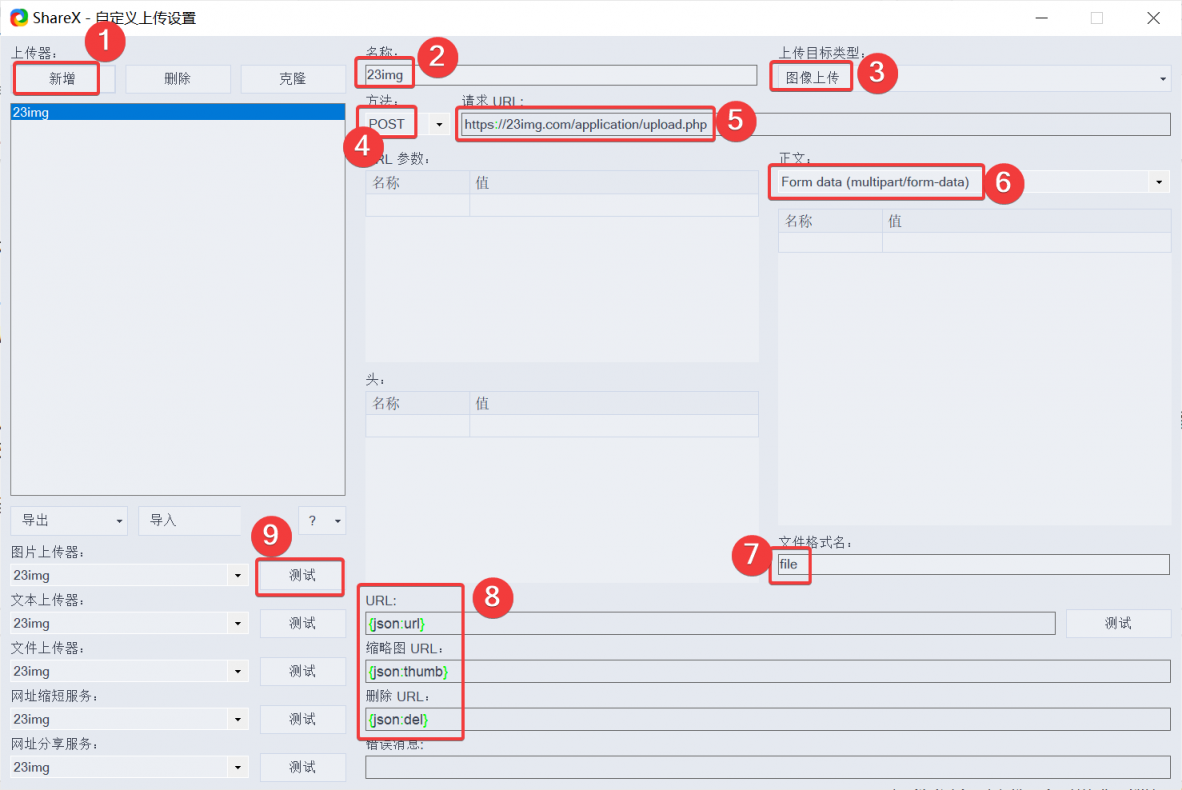Click 测试 button beside the URL field
1182x790 pixels.
point(1117,624)
